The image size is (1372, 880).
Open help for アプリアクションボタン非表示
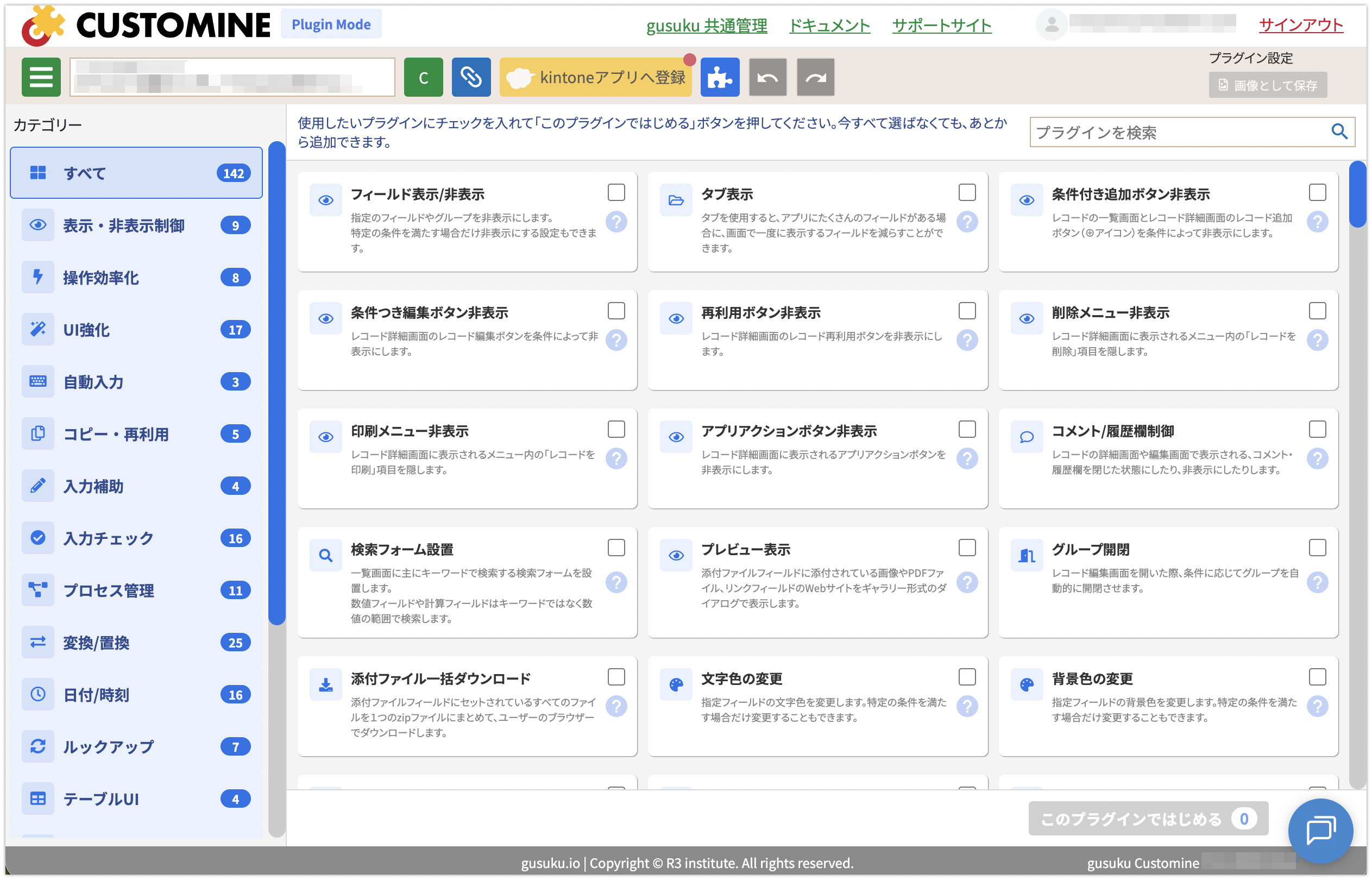(967, 458)
